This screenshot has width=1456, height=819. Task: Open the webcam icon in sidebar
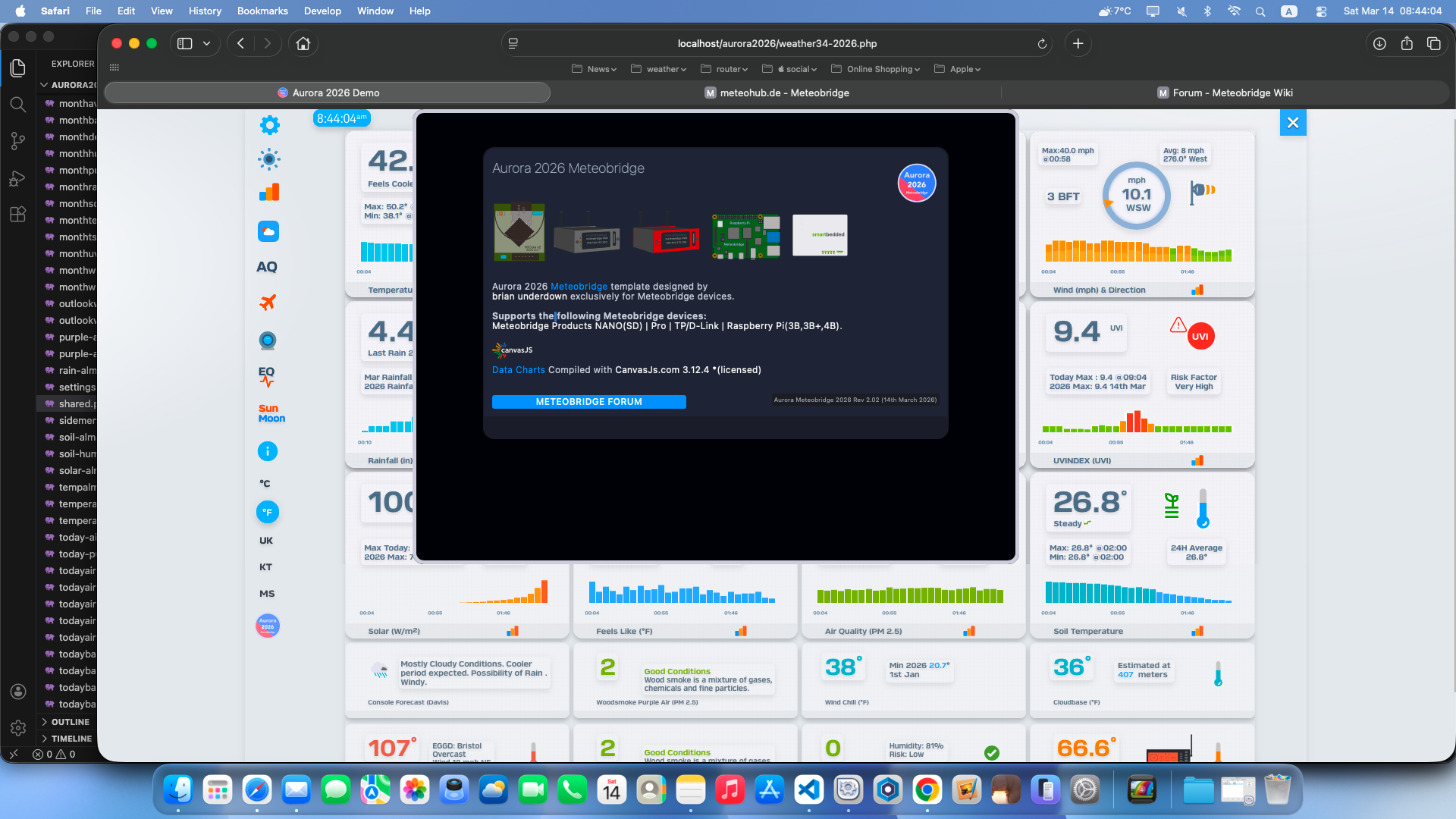click(x=268, y=340)
